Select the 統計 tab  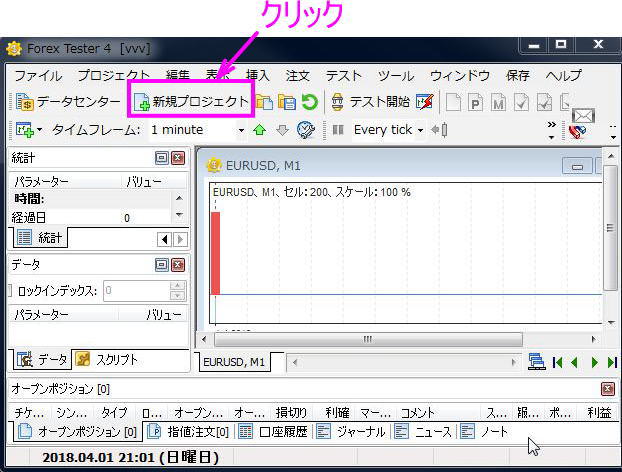pyautogui.click(x=40, y=238)
